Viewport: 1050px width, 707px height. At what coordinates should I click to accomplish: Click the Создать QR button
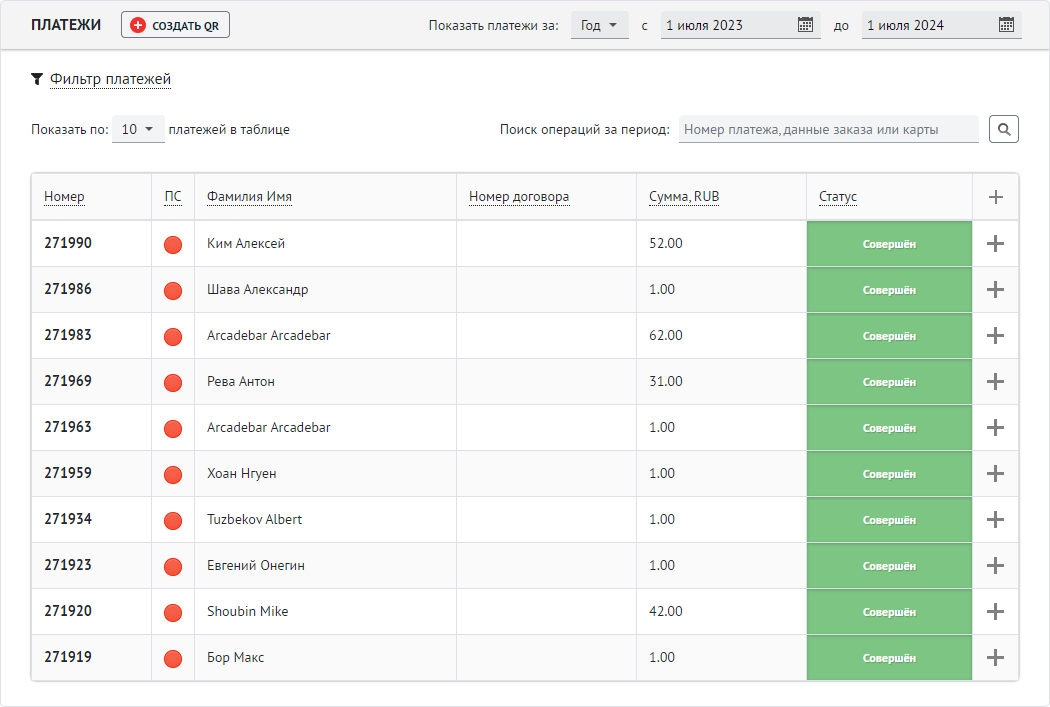(175, 25)
